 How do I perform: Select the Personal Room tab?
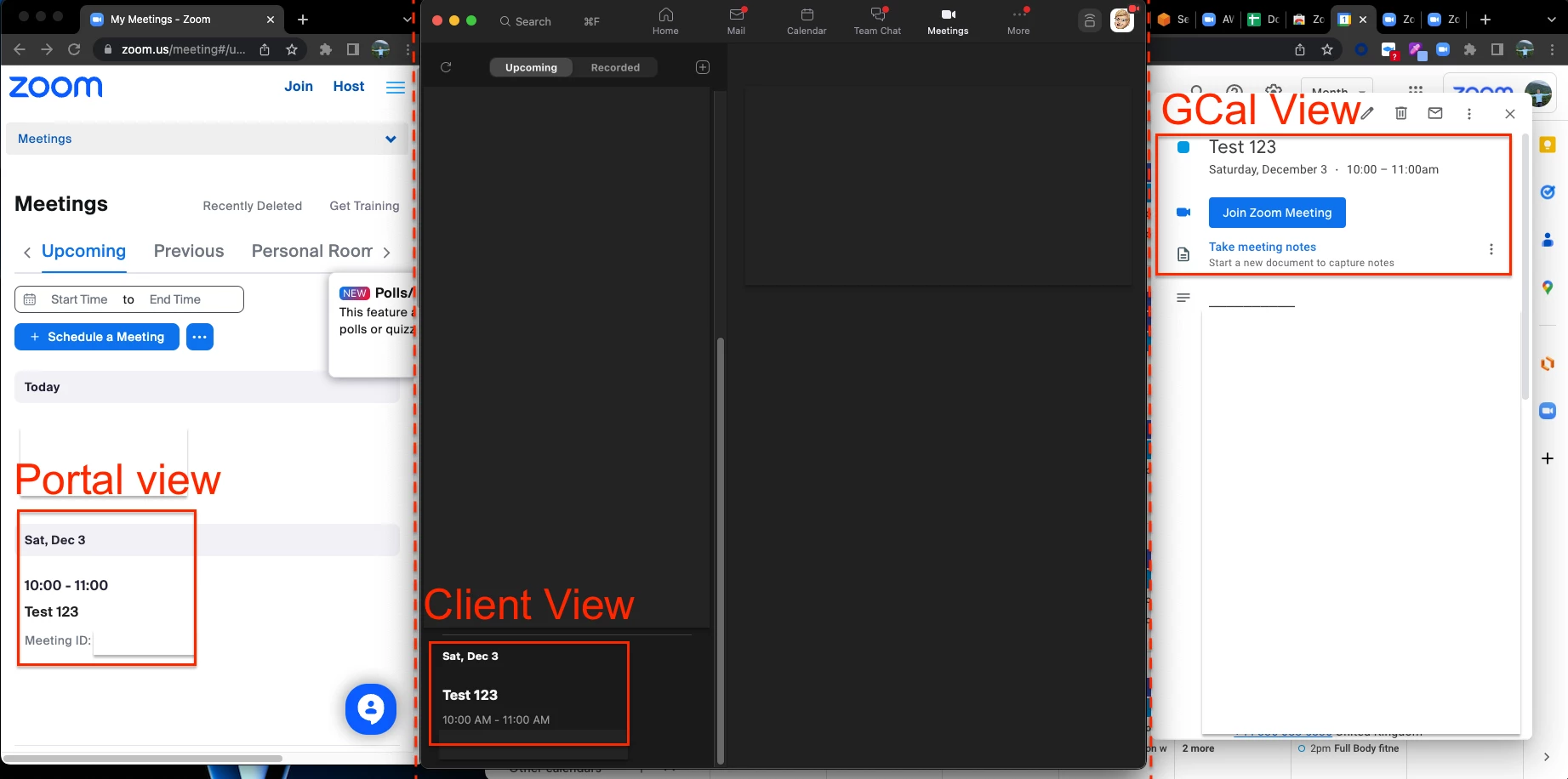point(312,251)
